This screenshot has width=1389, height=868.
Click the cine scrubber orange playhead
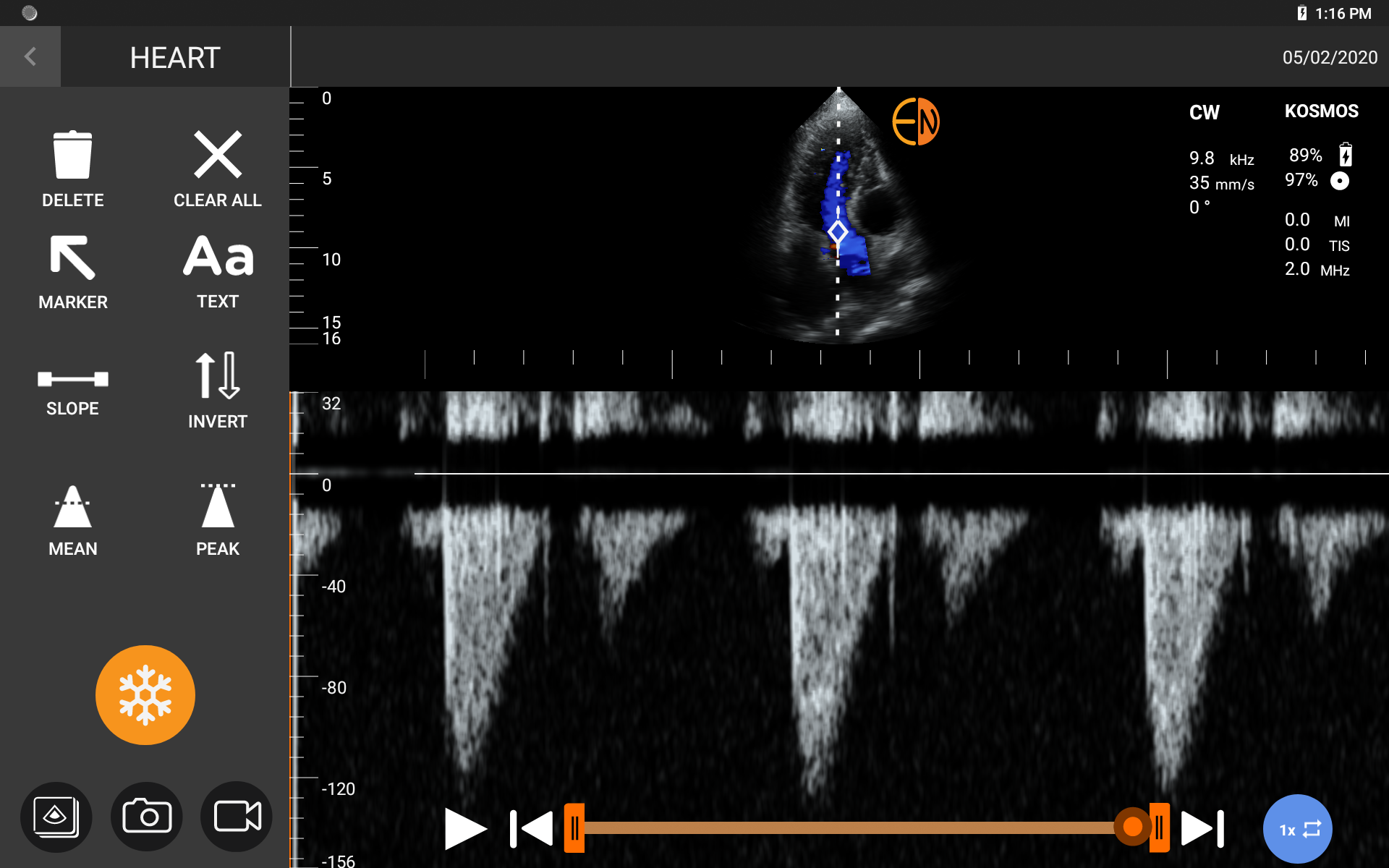coord(1132,827)
